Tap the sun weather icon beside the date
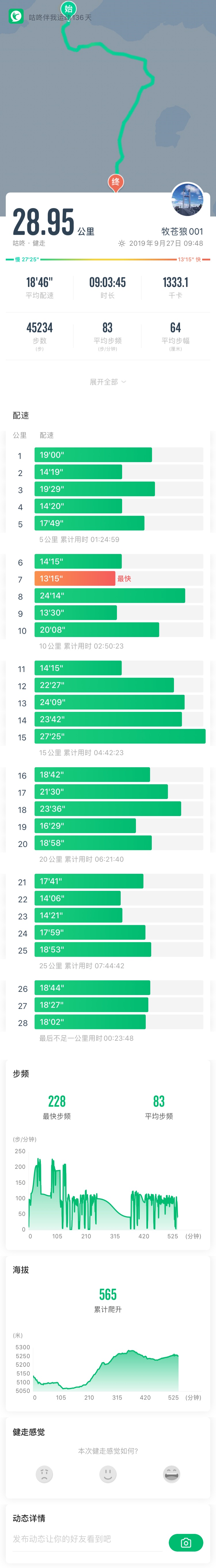This screenshot has width=216, height=1568. [x=122, y=243]
